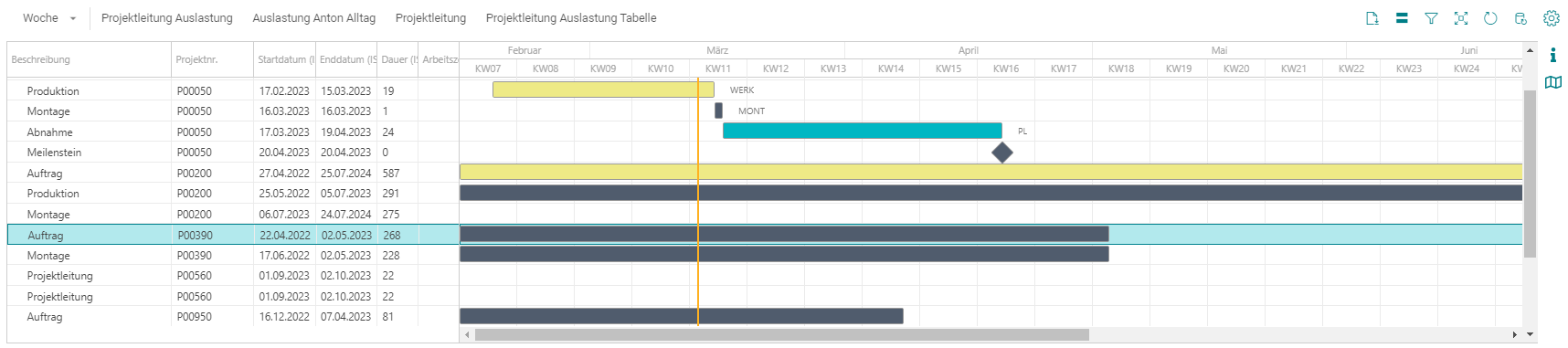Click the horizontal scrollbar thumb

(782, 334)
